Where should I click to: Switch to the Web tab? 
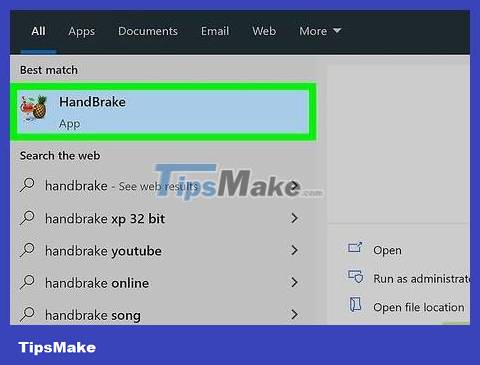pos(264,31)
